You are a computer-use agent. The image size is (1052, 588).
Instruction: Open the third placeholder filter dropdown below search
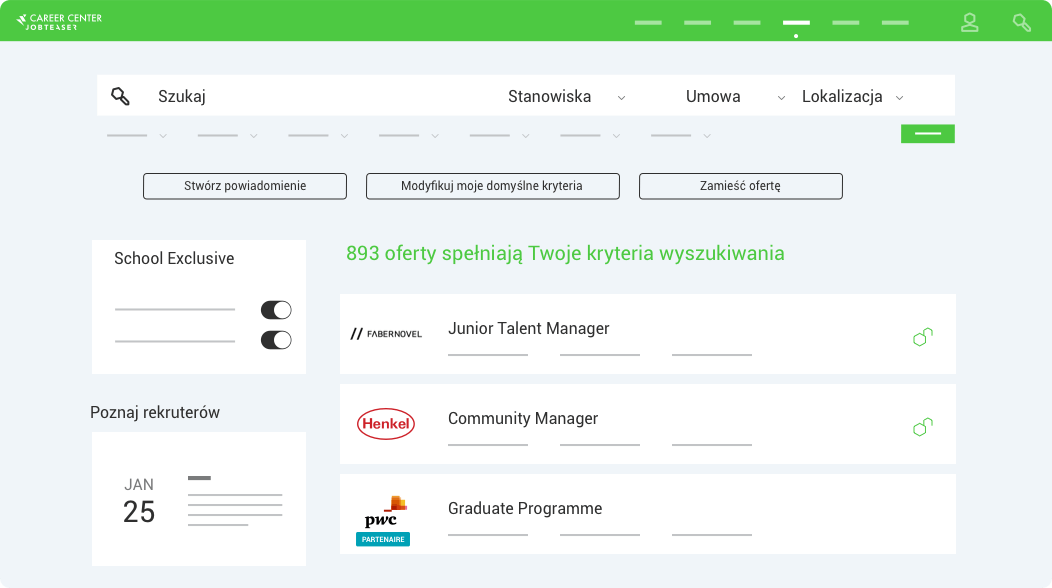pos(318,136)
